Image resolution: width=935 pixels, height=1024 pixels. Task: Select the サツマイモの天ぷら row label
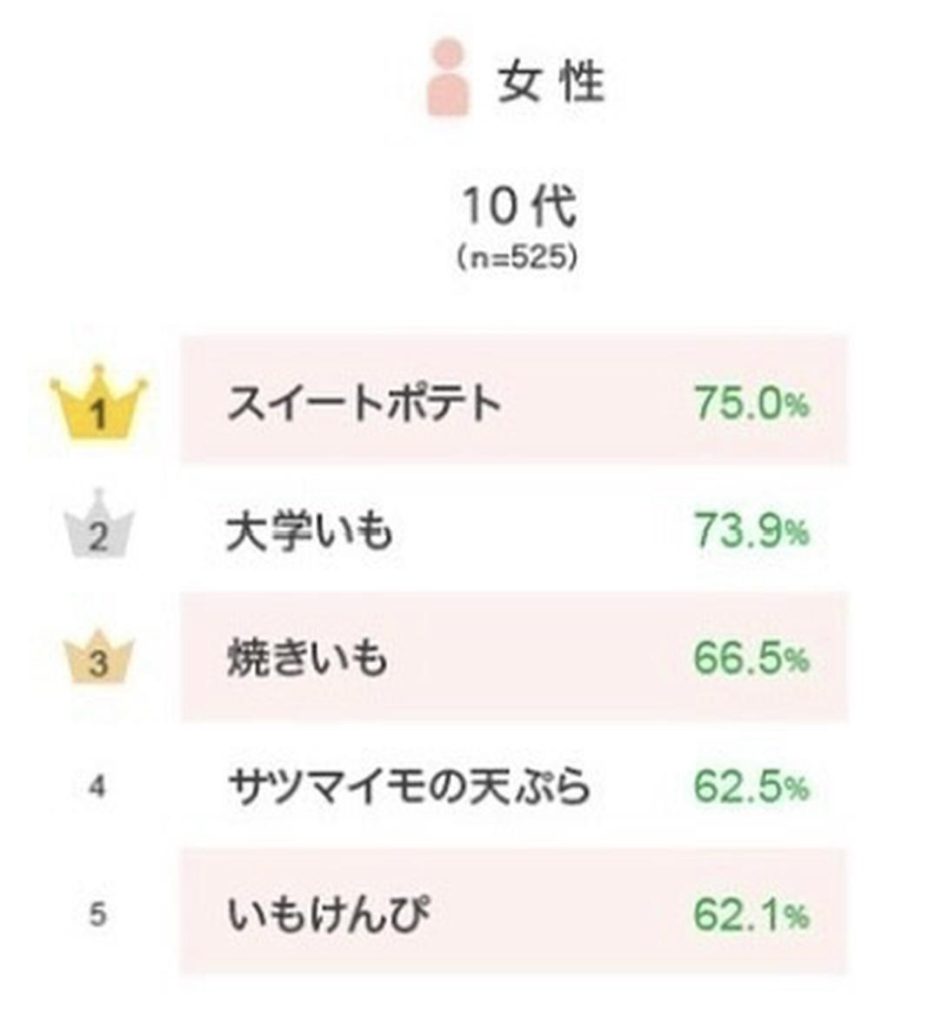(x=409, y=786)
